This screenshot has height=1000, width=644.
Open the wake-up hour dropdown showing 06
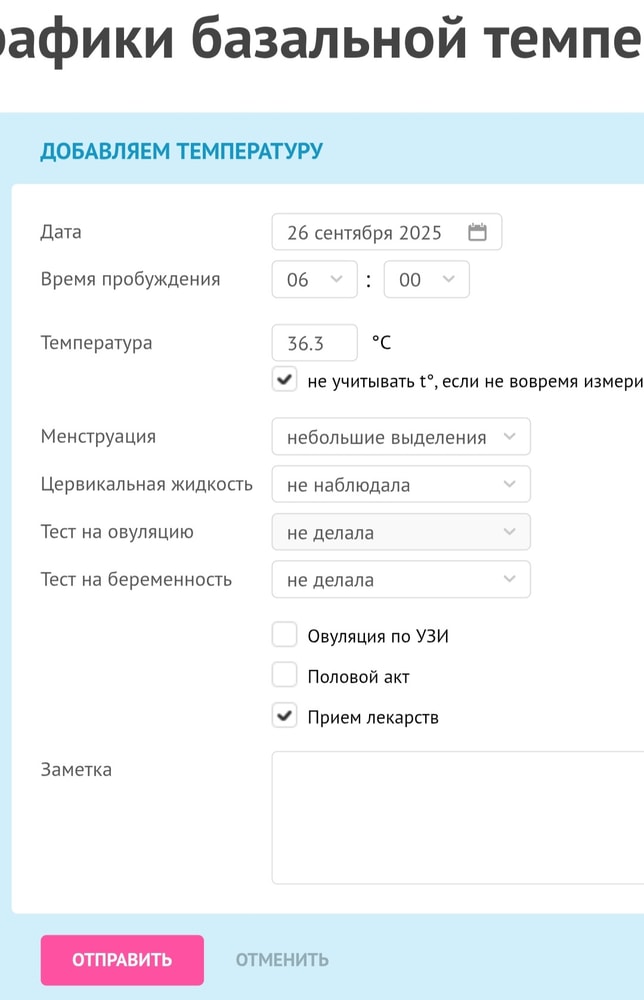314,280
